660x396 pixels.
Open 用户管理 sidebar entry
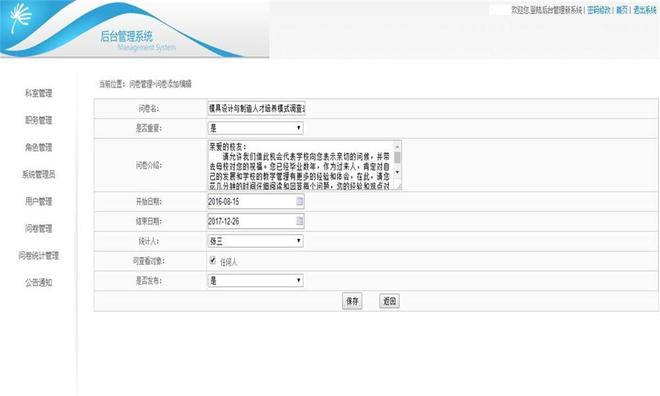coord(39,202)
